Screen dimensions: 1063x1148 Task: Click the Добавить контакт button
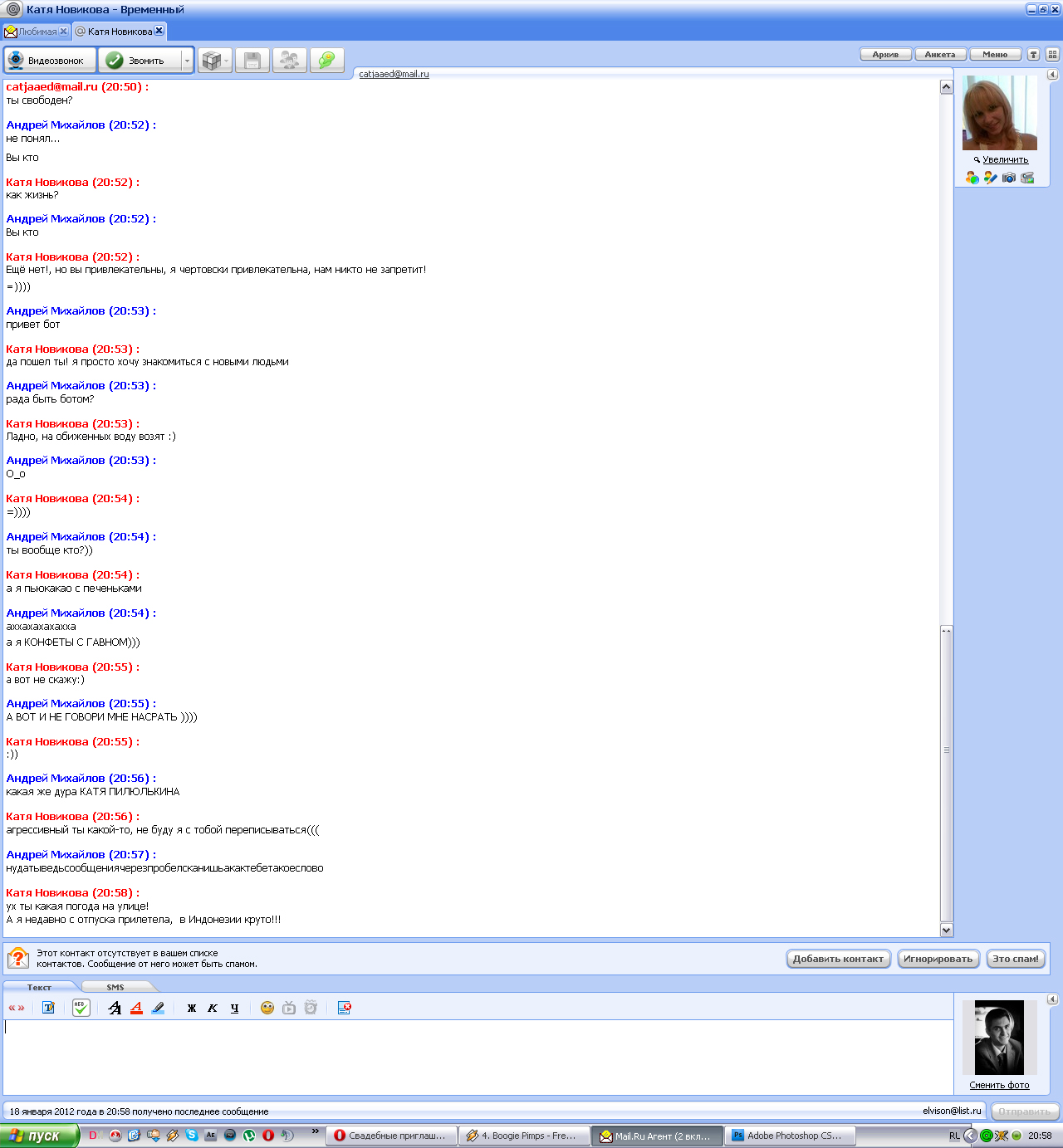pyautogui.click(x=838, y=959)
